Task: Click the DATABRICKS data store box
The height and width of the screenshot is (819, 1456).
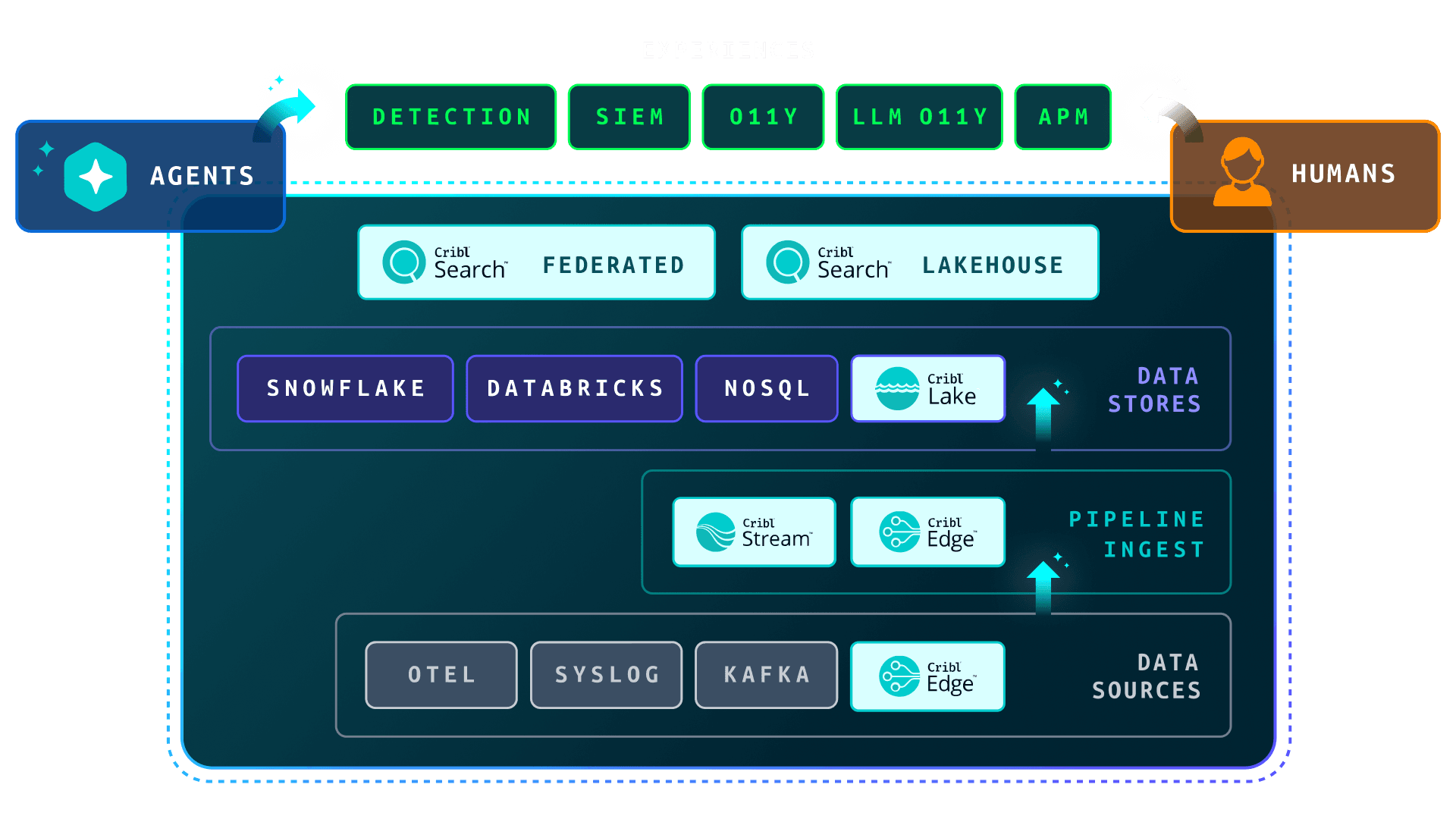Action: (x=575, y=388)
